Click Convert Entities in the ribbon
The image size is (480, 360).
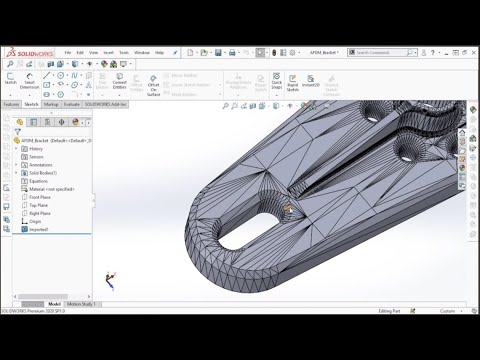point(119,81)
